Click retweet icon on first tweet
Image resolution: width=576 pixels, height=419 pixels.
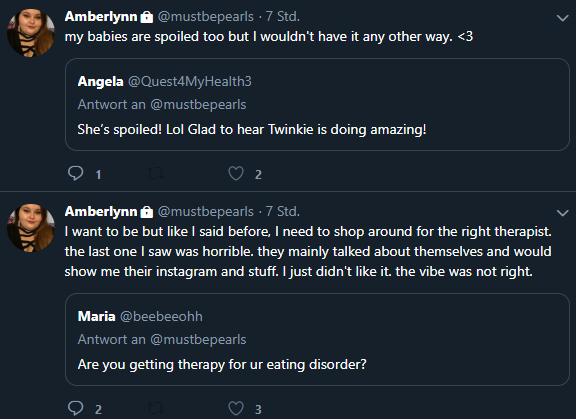tap(155, 173)
